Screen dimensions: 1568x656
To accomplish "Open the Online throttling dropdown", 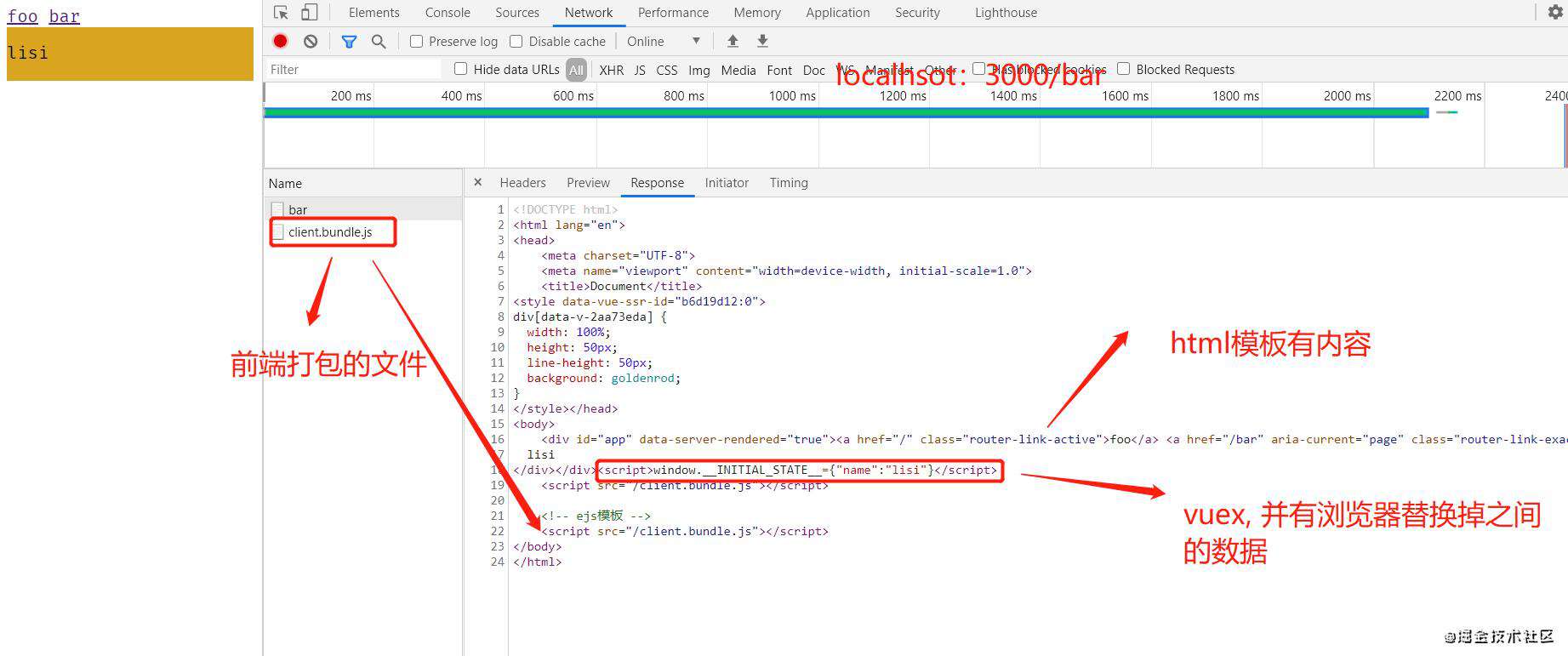I will (x=664, y=41).
